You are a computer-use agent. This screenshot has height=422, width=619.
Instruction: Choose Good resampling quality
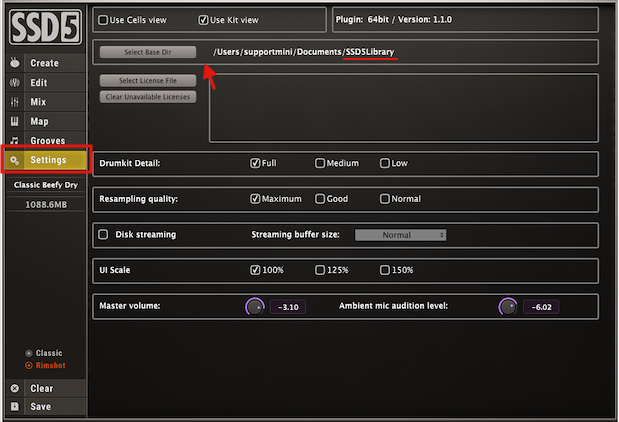(320, 199)
